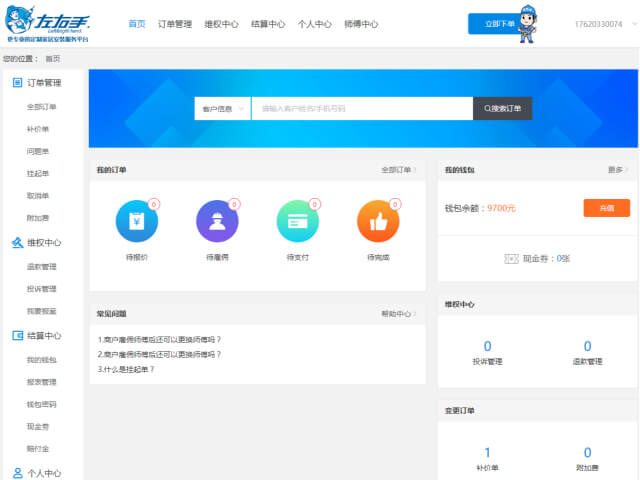Click the 订单管理 sidebar section icon
Image resolution: width=640 pixels, height=480 pixels.
point(17,83)
